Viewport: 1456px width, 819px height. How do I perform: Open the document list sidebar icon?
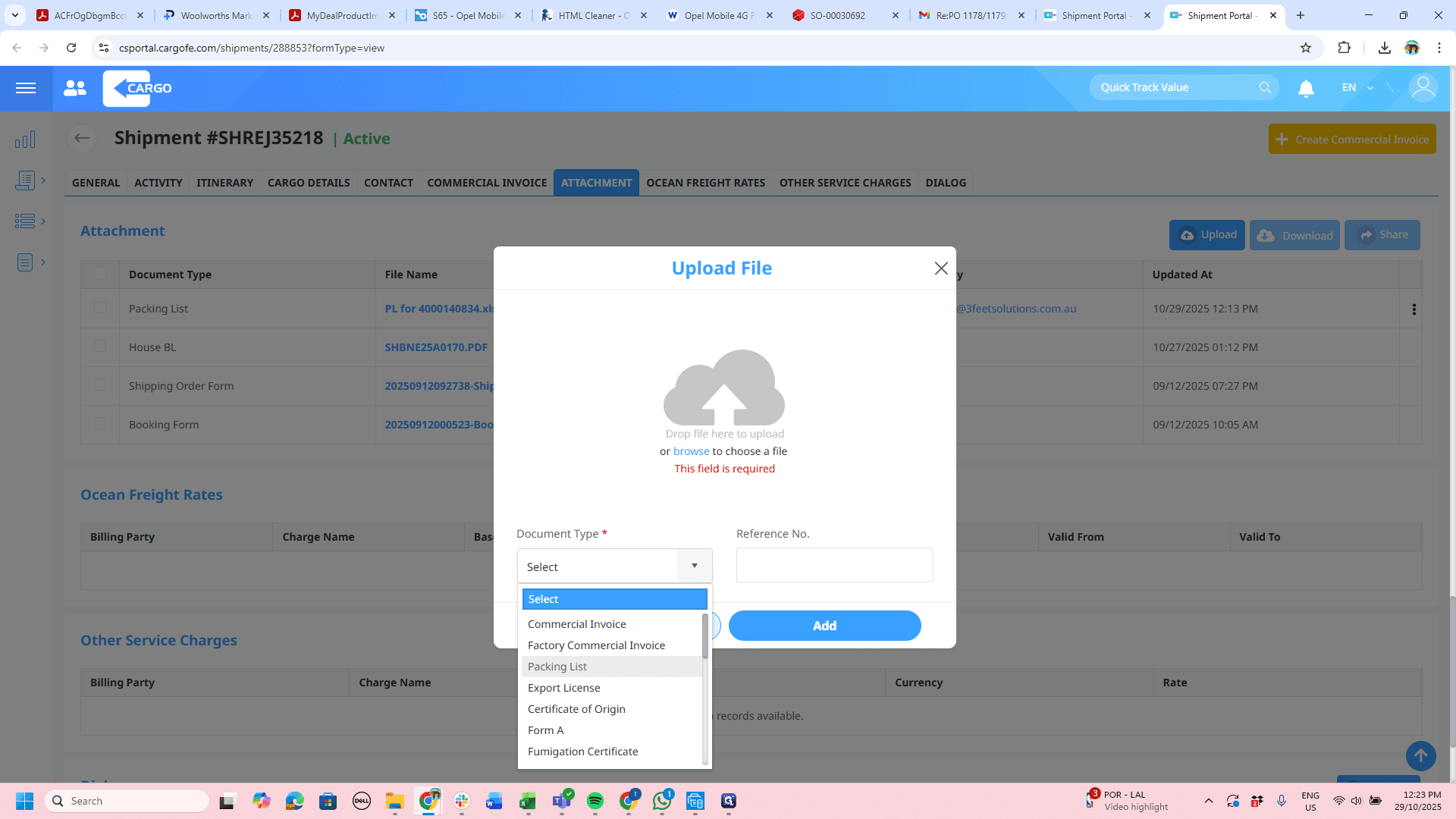(x=25, y=180)
